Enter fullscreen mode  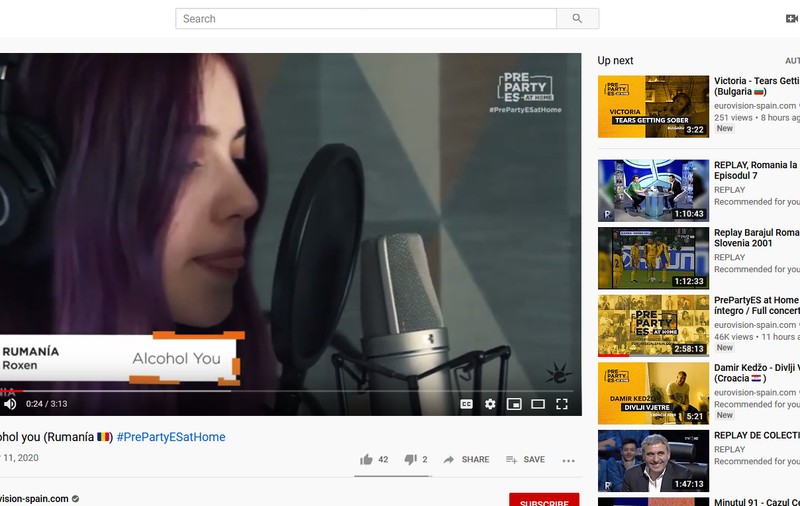(x=562, y=404)
